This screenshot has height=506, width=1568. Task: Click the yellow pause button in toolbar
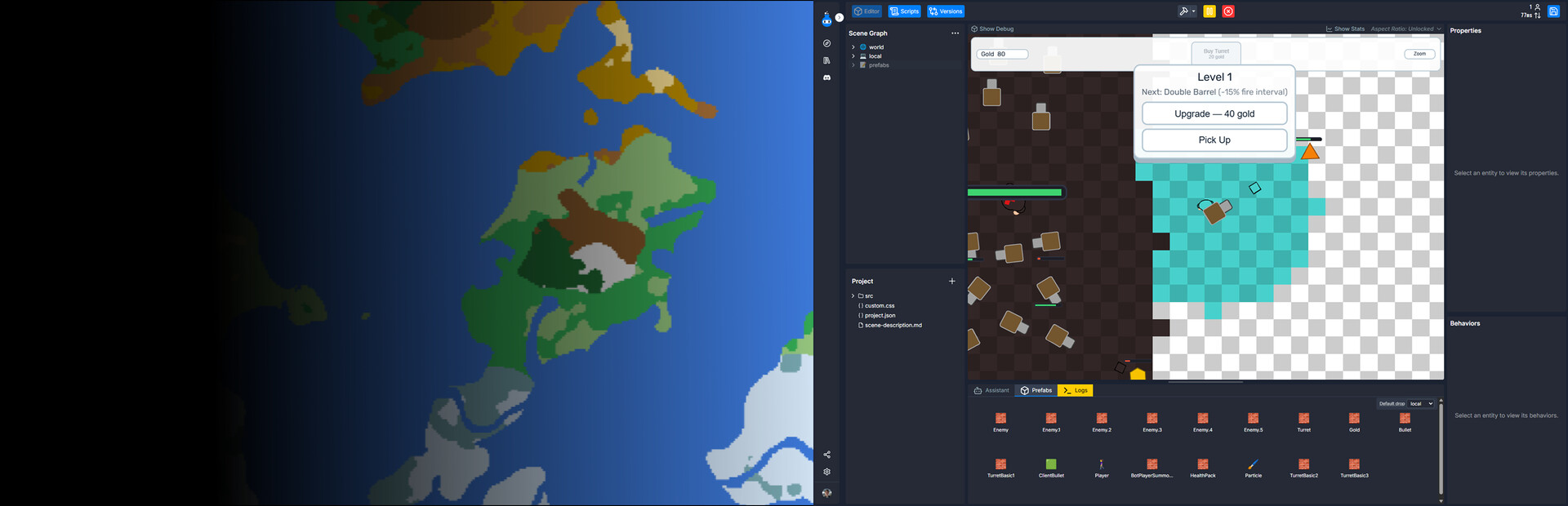(x=1209, y=11)
